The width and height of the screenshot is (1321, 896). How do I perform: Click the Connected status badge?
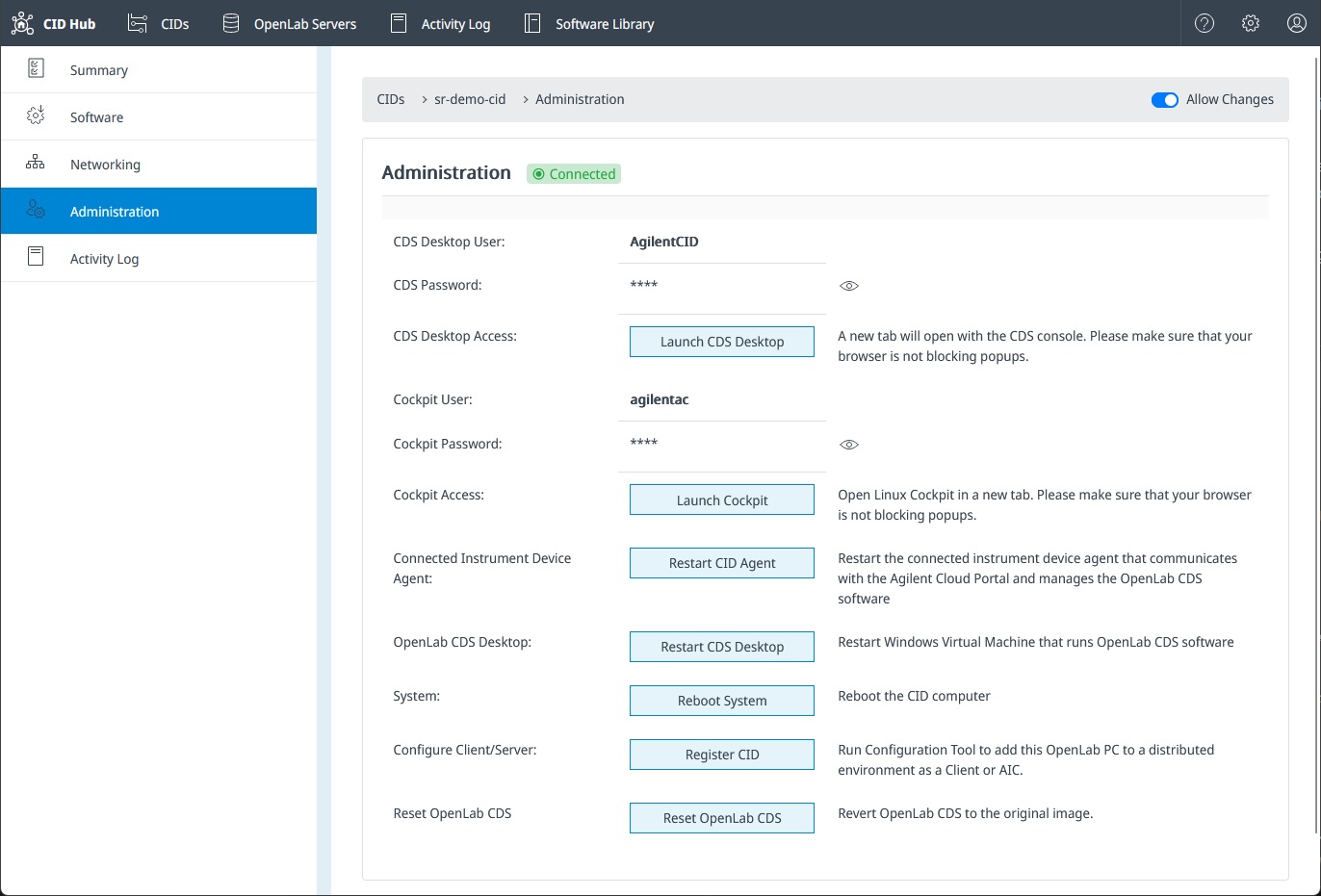point(574,174)
